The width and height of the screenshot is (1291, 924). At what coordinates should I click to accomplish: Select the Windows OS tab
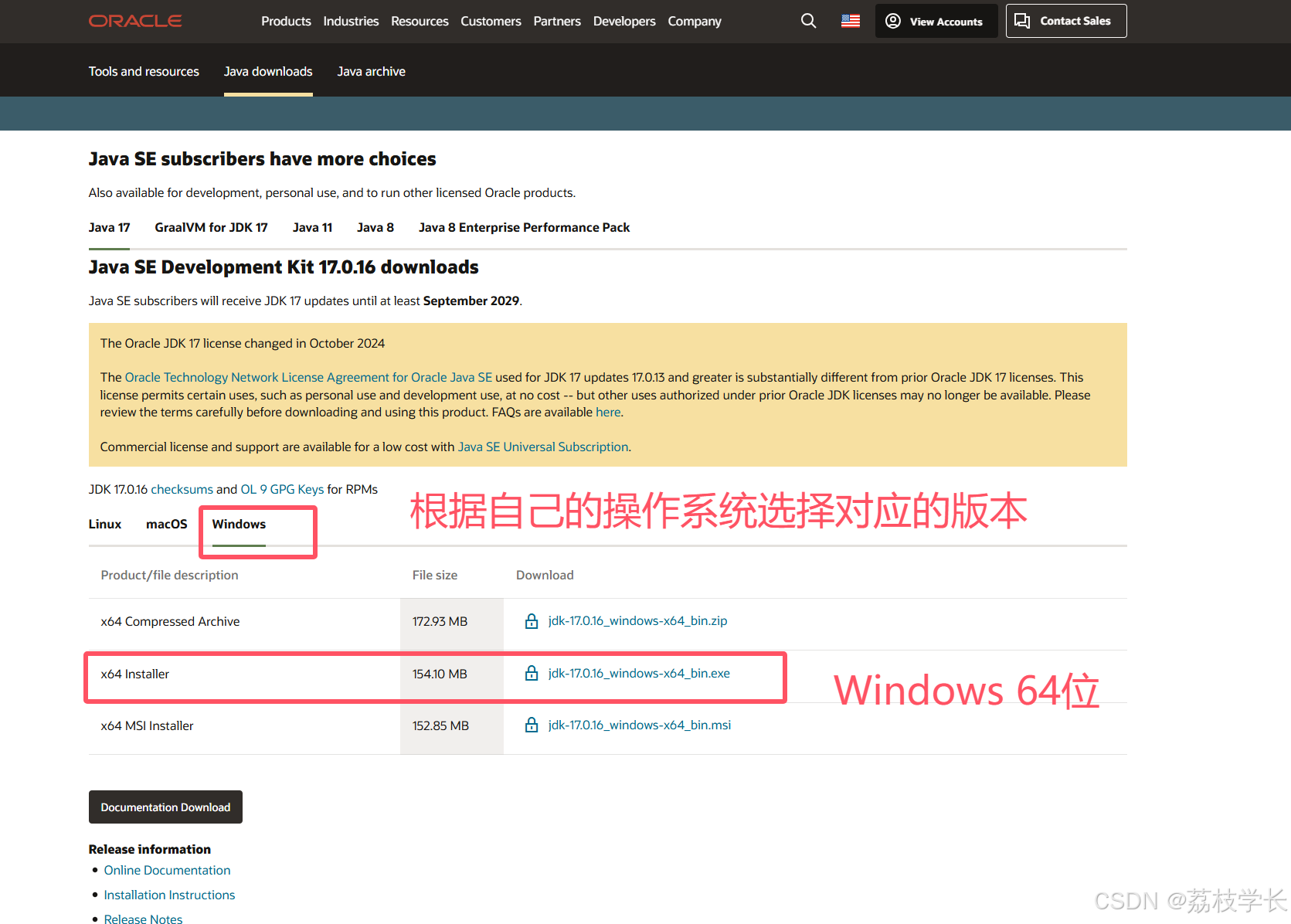[239, 524]
